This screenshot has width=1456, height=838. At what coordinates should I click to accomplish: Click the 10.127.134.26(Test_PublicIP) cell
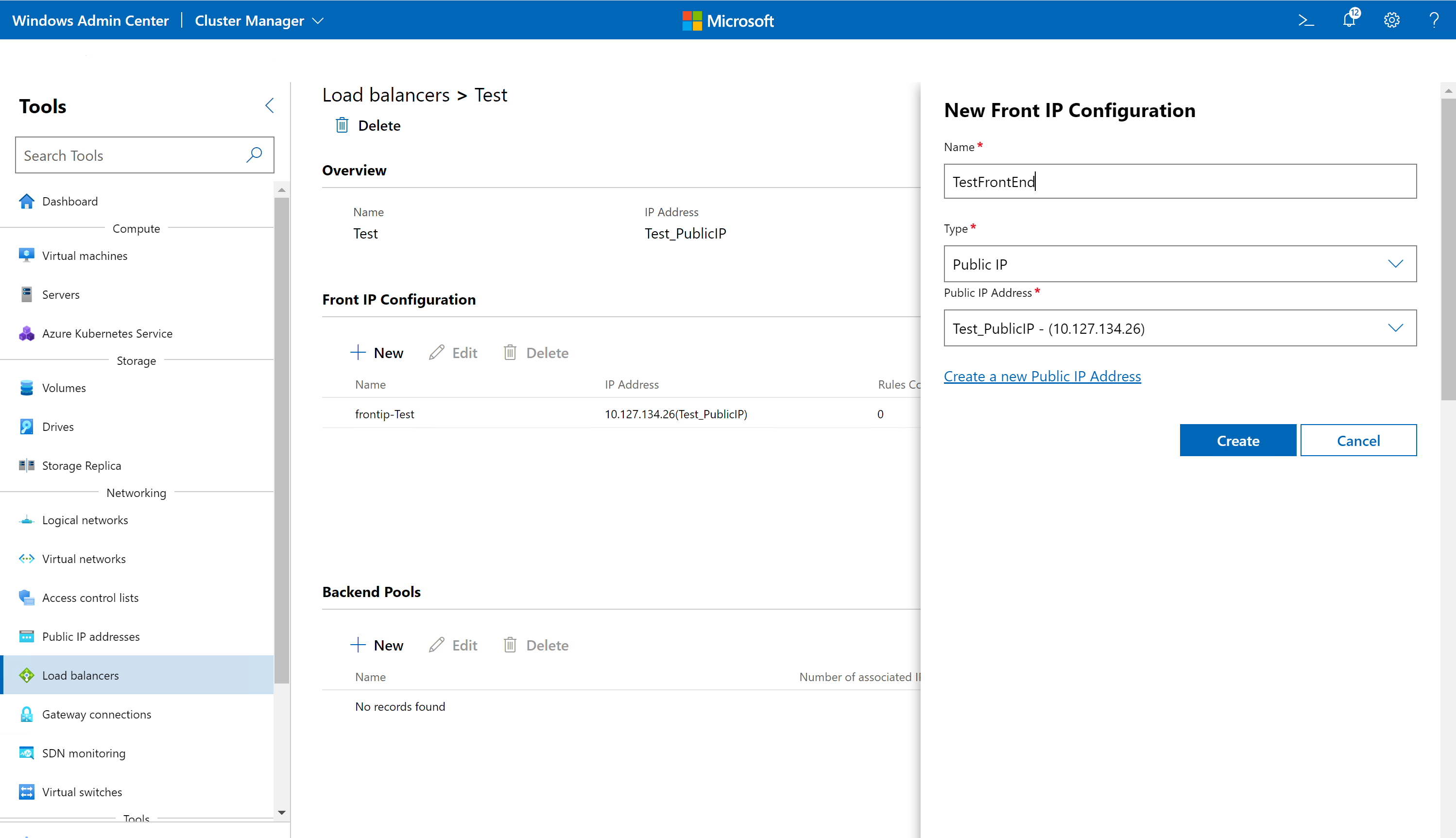pos(676,414)
